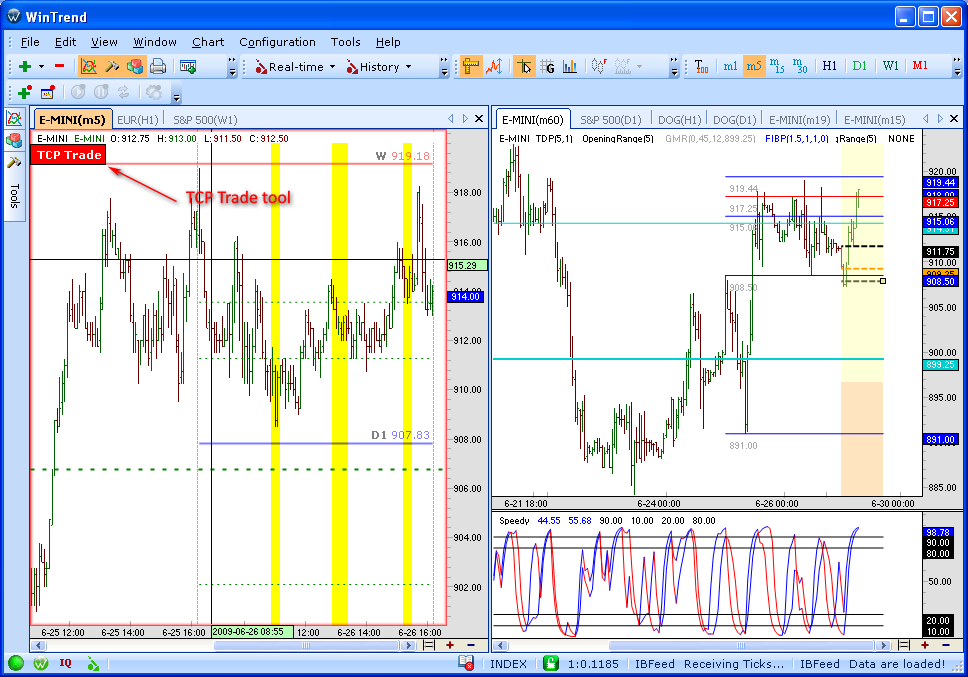The height and width of the screenshot is (677, 968).
Task: Select the m15 timeframe
Action: point(777,66)
